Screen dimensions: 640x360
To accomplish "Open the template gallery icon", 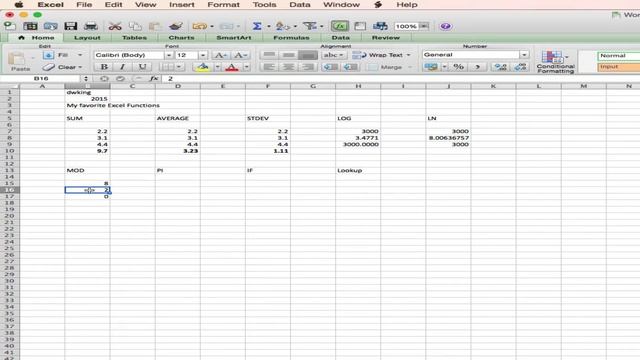I will click(x=30, y=26).
